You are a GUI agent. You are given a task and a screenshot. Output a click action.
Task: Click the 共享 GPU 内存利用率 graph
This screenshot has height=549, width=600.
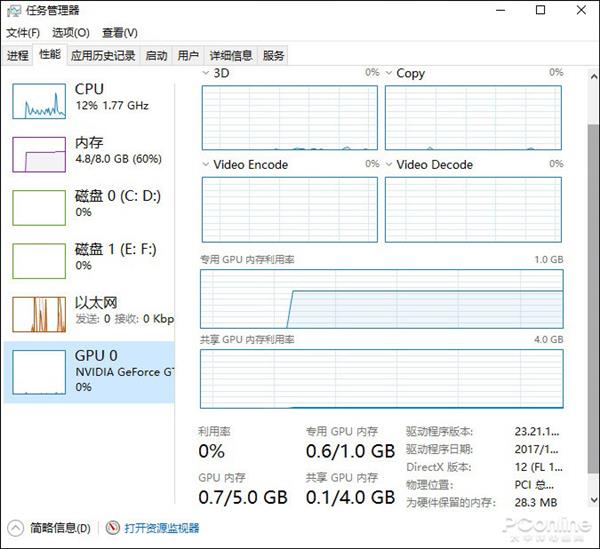tap(382, 379)
